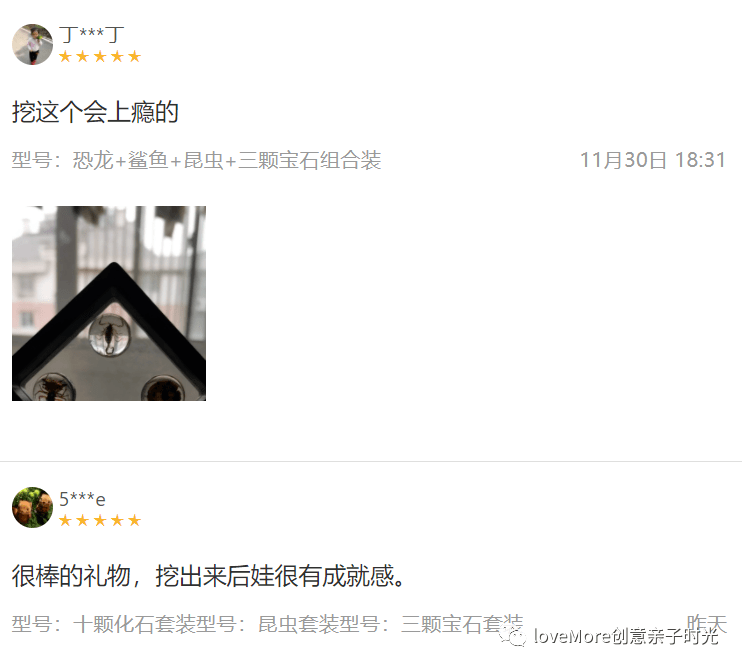
Task: Click the five-star rating under 5***e
Action: point(100,520)
